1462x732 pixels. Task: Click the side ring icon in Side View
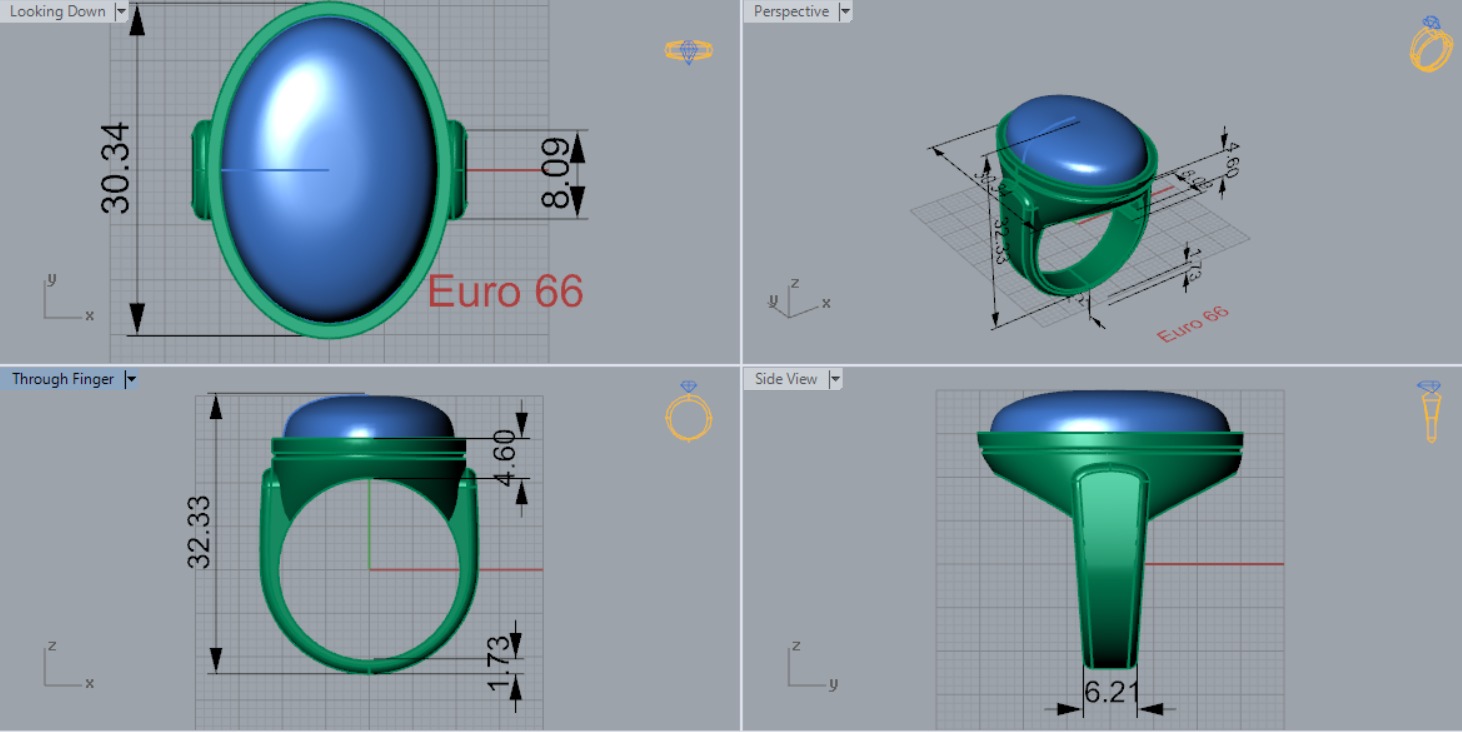1430,411
